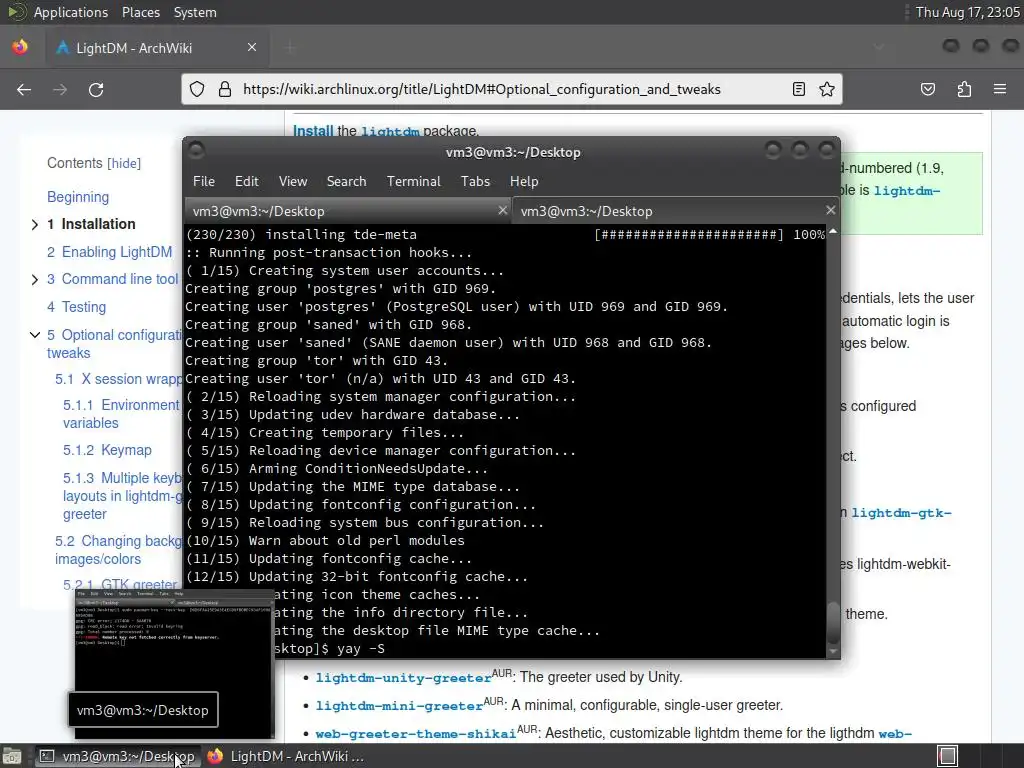Switch to the first terminal tab
Viewport: 1024px width, 768px height.
click(x=348, y=211)
